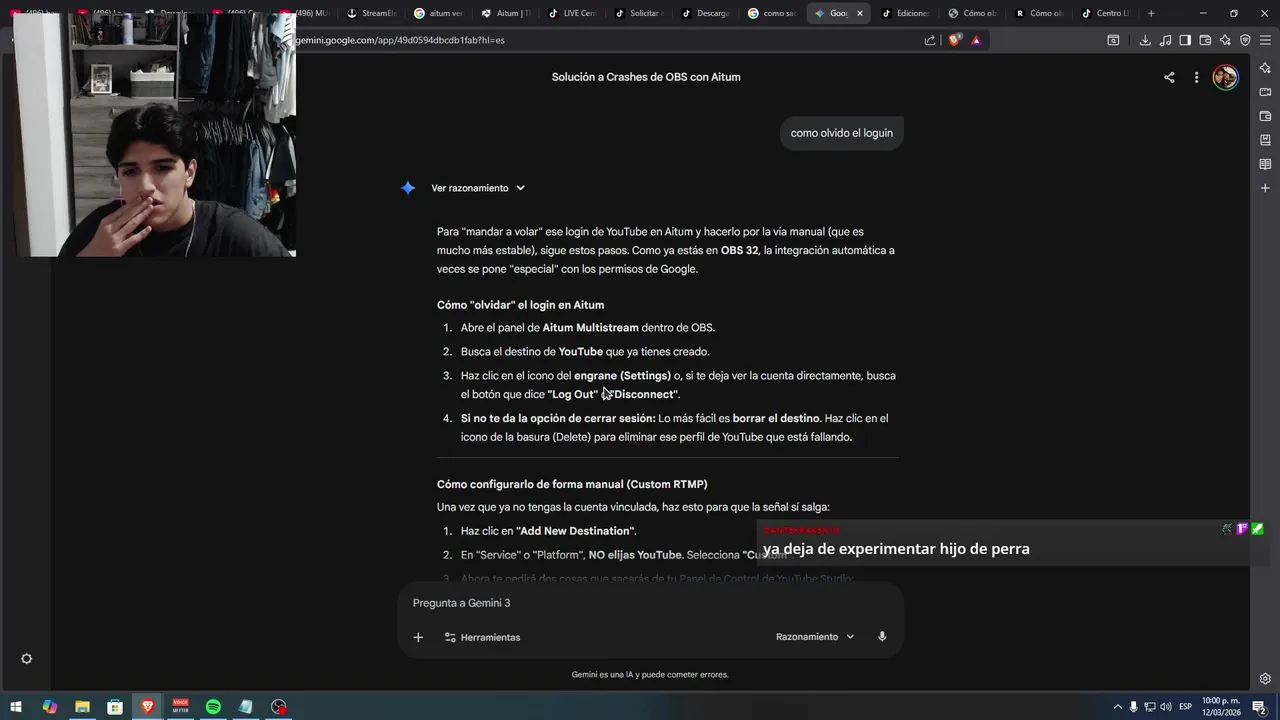Close the active Gemini tab
Viewport: 1280px width, 720px height.
859,13
